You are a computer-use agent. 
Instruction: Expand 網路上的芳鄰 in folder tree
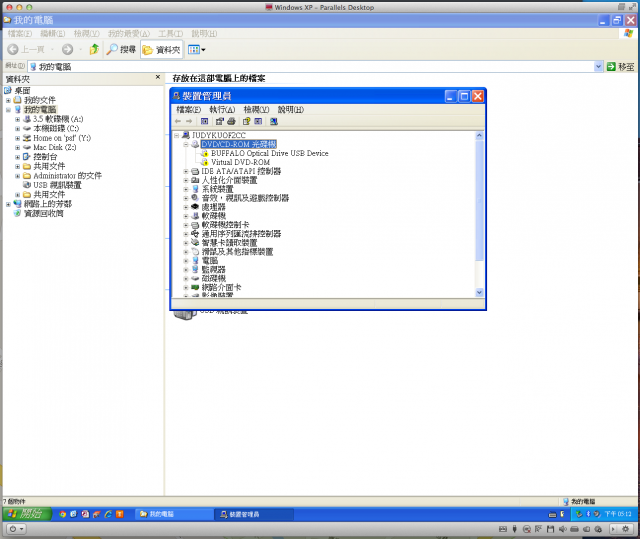pyautogui.click(x=8, y=204)
